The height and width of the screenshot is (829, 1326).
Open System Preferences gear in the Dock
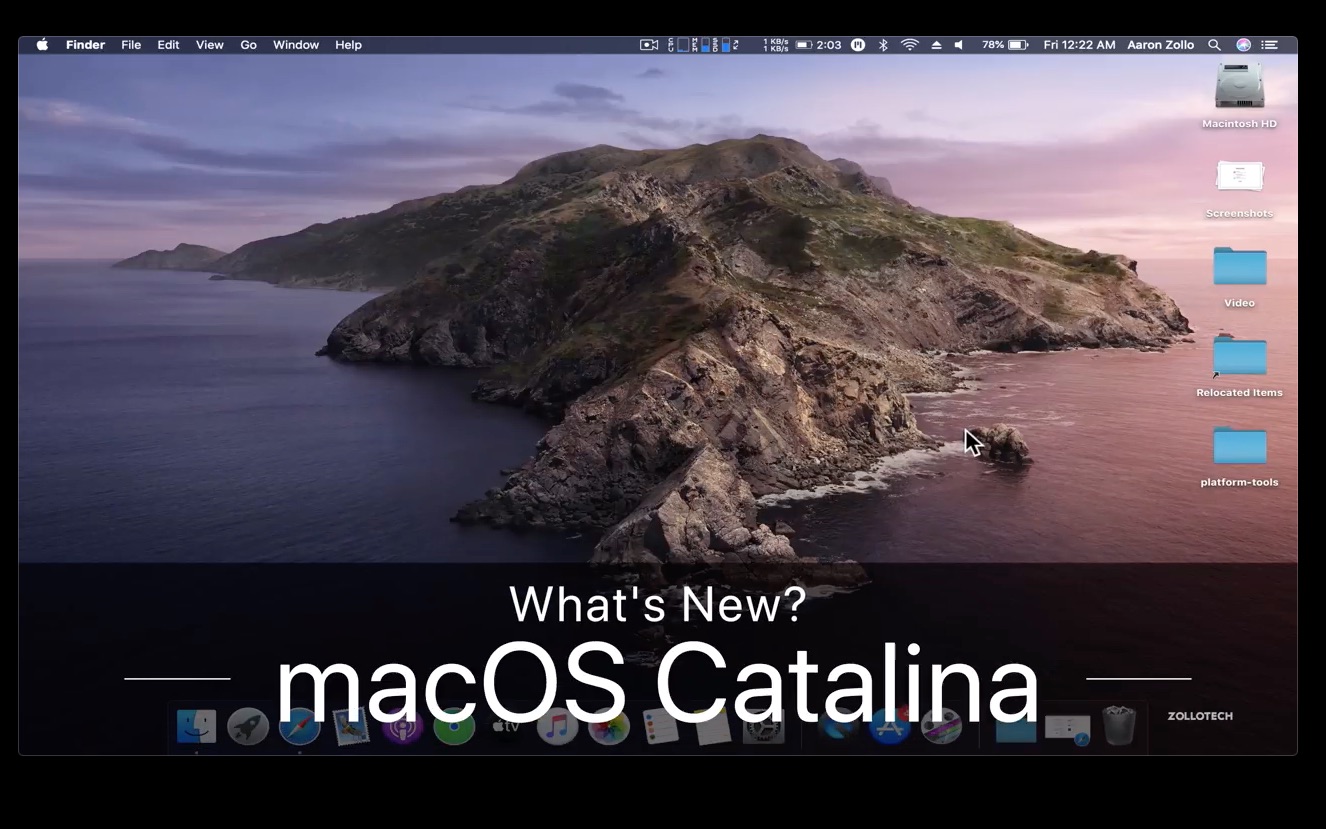(x=763, y=726)
